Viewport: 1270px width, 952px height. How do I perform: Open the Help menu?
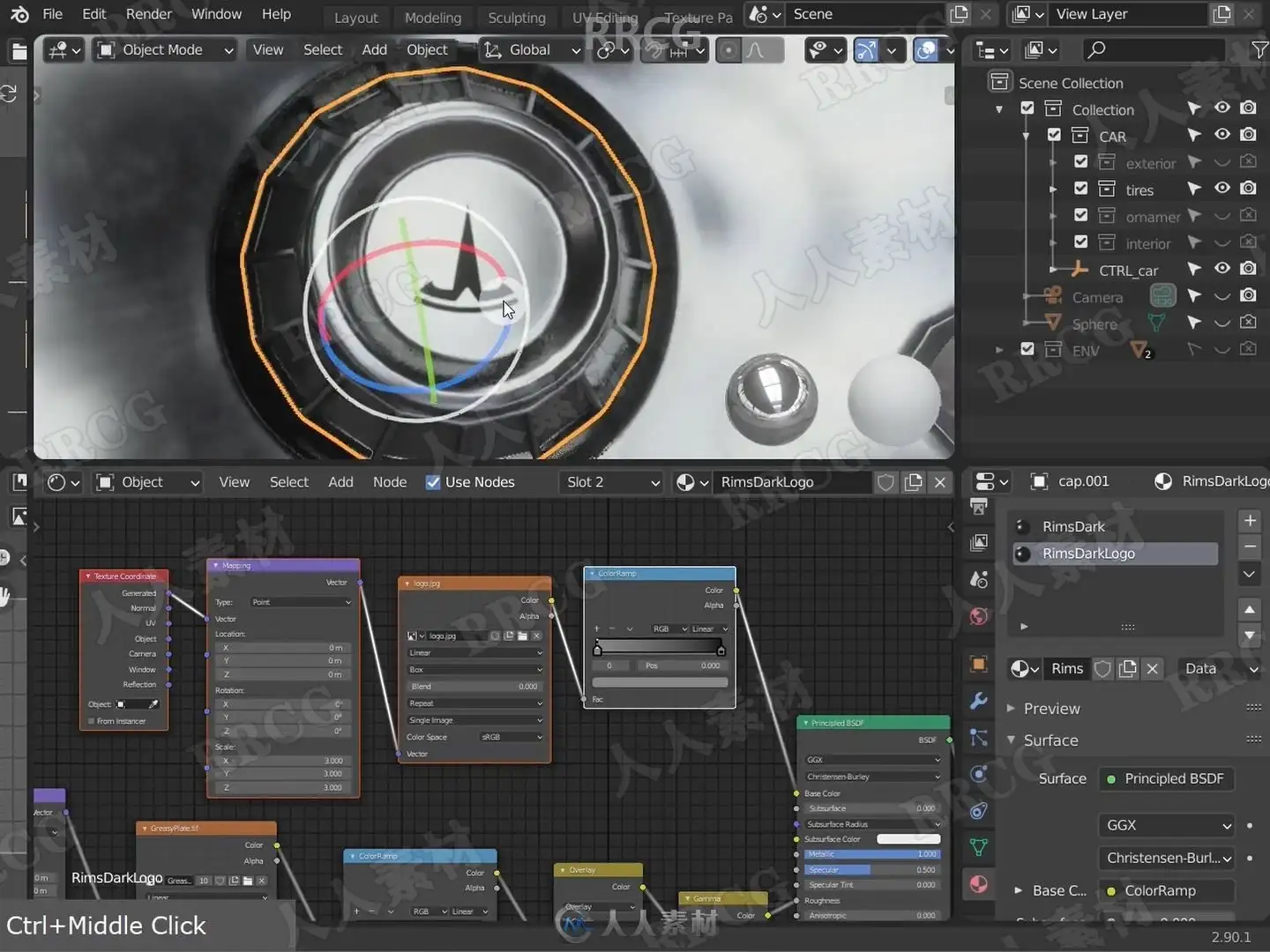[x=276, y=14]
